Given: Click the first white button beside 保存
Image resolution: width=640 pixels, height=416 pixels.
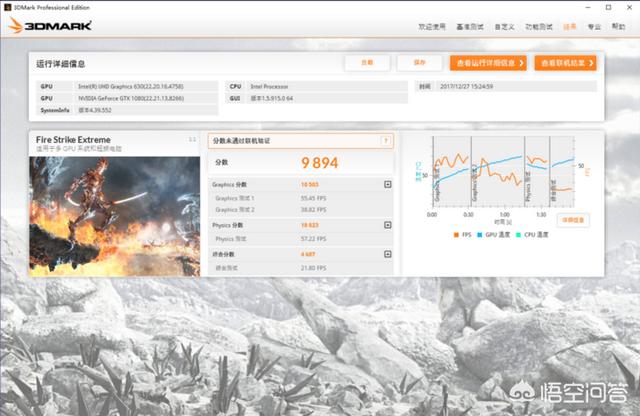Looking at the screenshot, I should [367, 63].
